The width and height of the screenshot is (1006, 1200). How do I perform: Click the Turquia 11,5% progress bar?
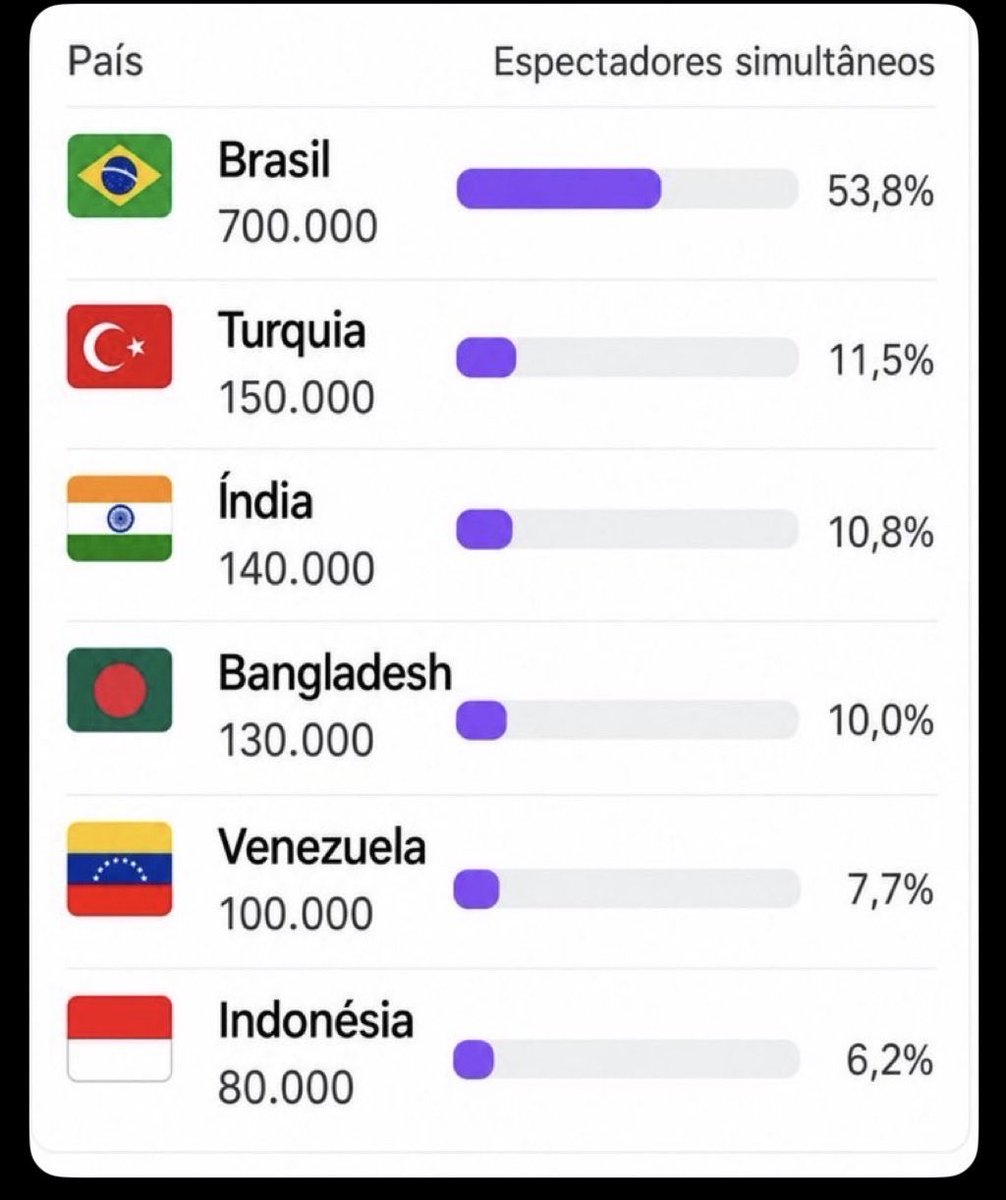click(627, 358)
